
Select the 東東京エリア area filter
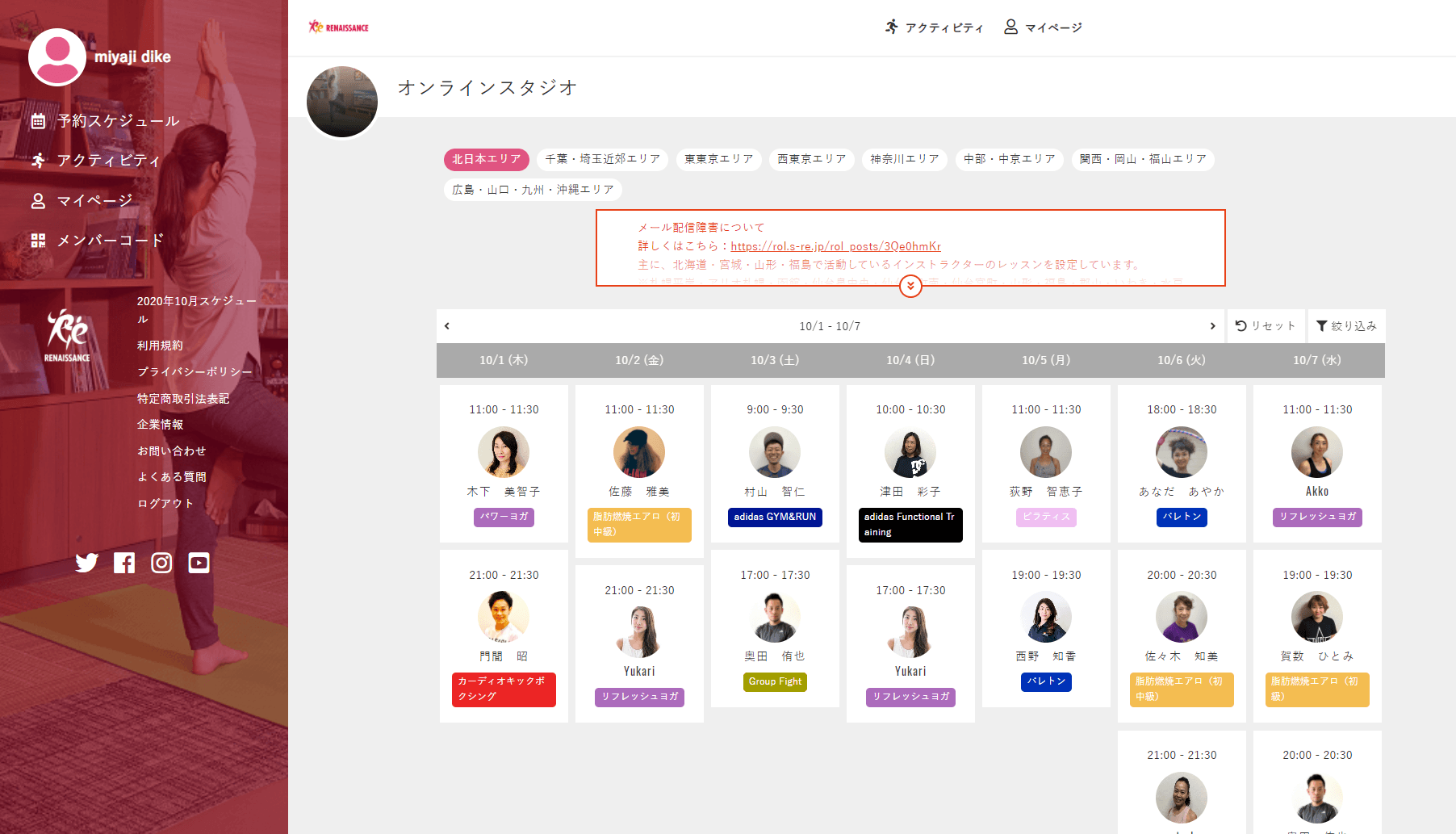718,159
